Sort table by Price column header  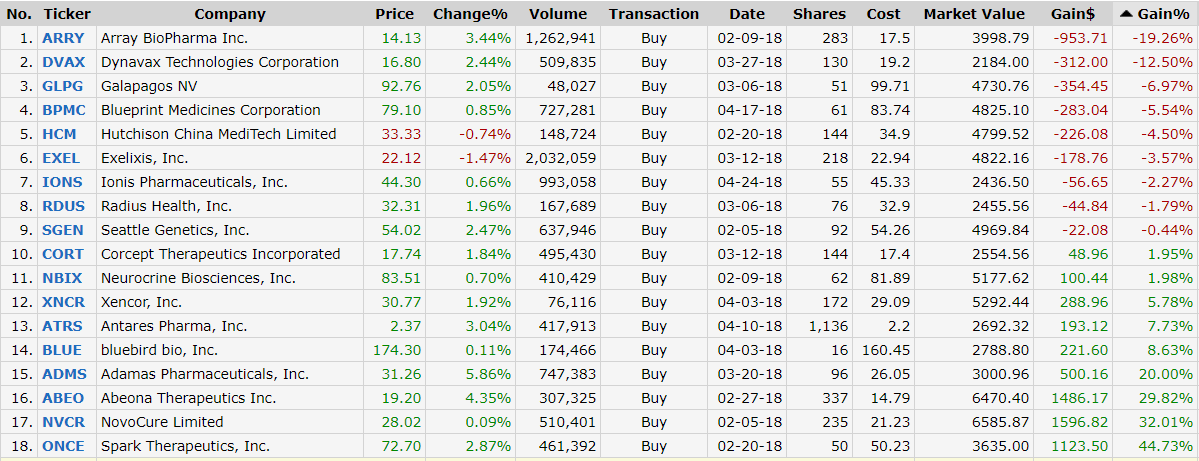[395, 14]
